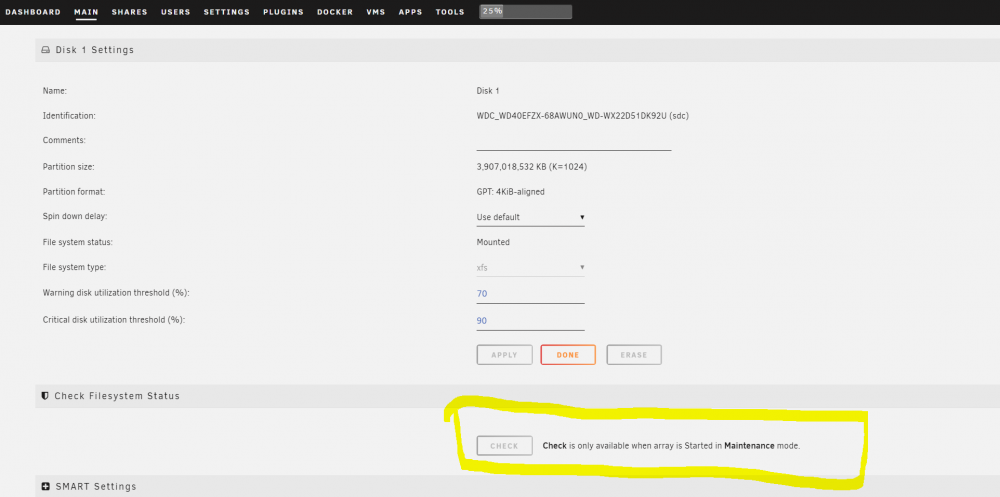Image resolution: width=1000 pixels, height=497 pixels.
Task: Click the Apply button
Action: pos(504,355)
